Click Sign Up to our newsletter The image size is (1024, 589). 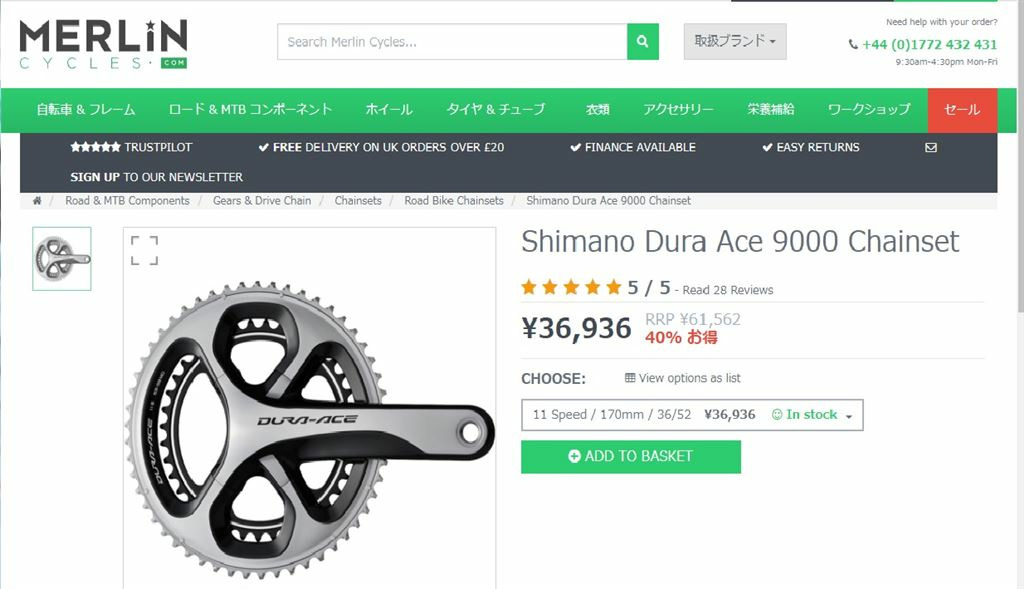(157, 177)
